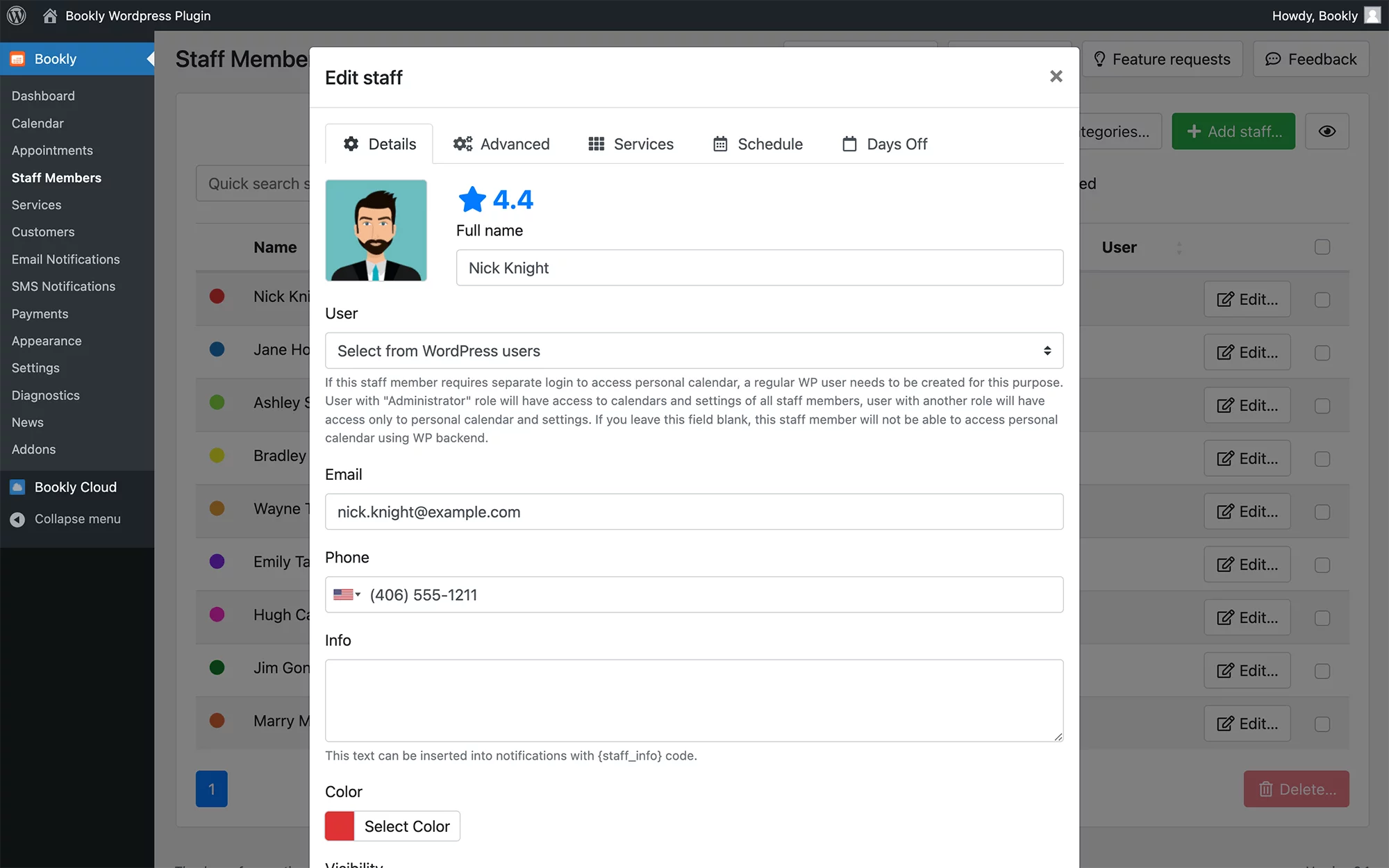Image resolution: width=1389 pixels, height=868 pixels.
Task: Click user avatar icon beside Howdy, Bookly
Action: tap(1372, 15)
